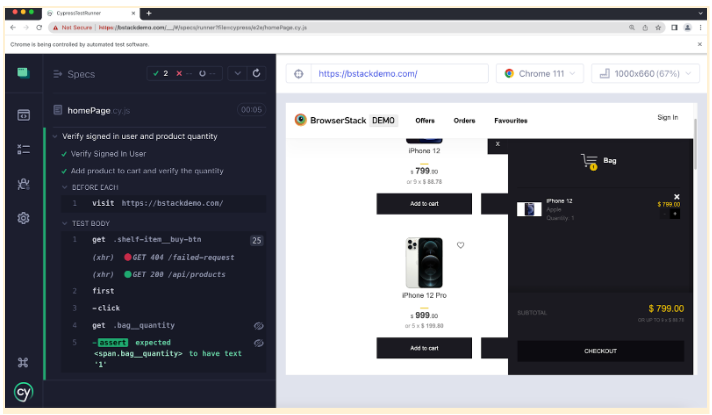Expand the Specs panel list icon
Viewport: 712px width, 415px height.
click(58, 74)
